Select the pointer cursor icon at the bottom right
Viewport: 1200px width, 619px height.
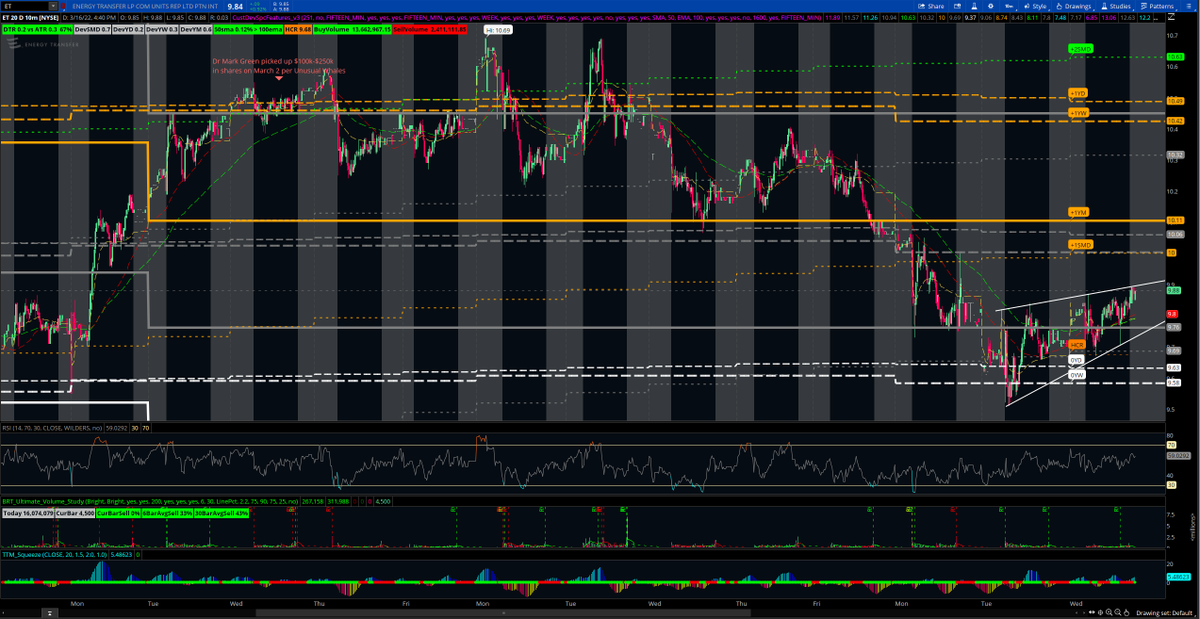[1127, 613]
